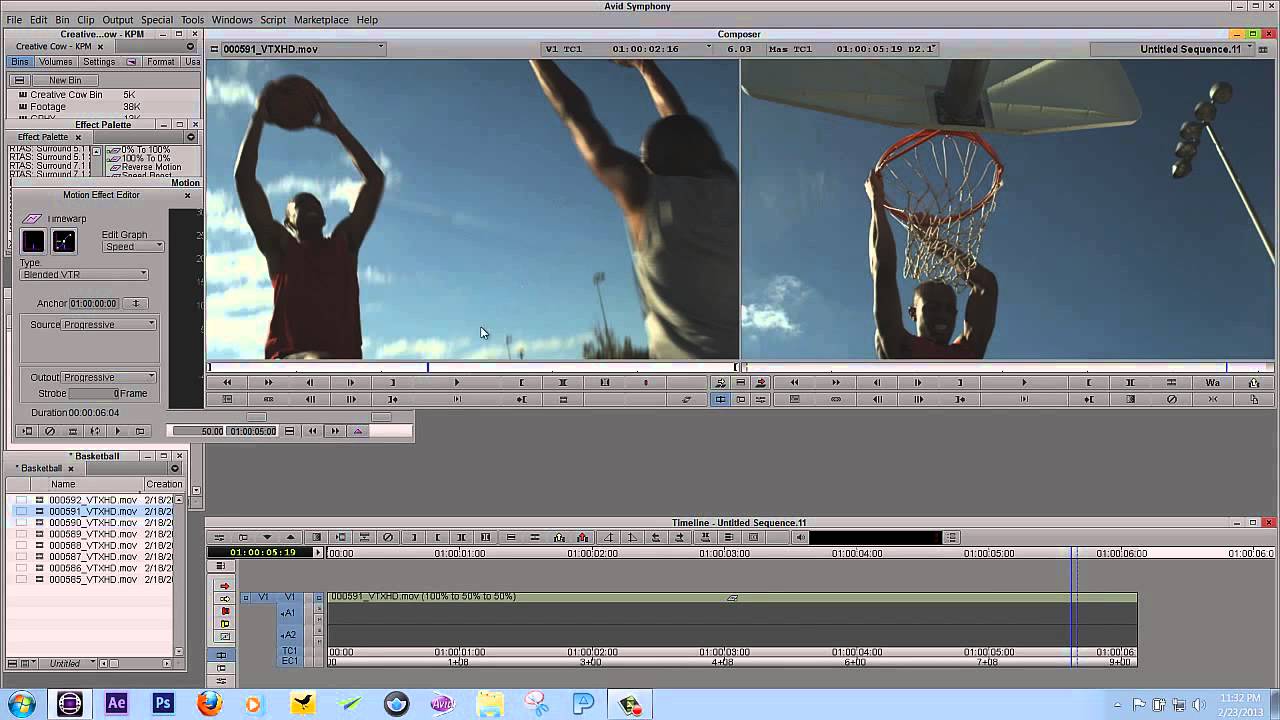Image resolution: width=1280 pixels, height=720 pixels.
Task: Click the Creation column header in Basketball bin
Action: pos(163,484)
